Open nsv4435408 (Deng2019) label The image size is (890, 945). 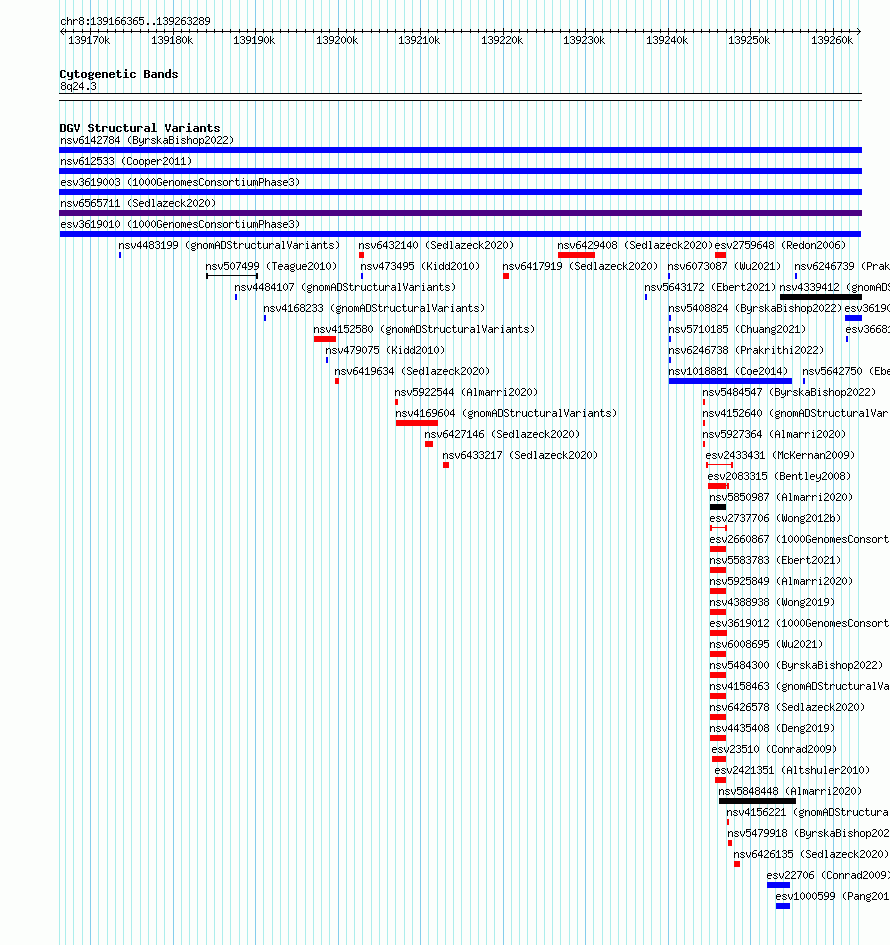pyautogui.click(x=772, y=729)
